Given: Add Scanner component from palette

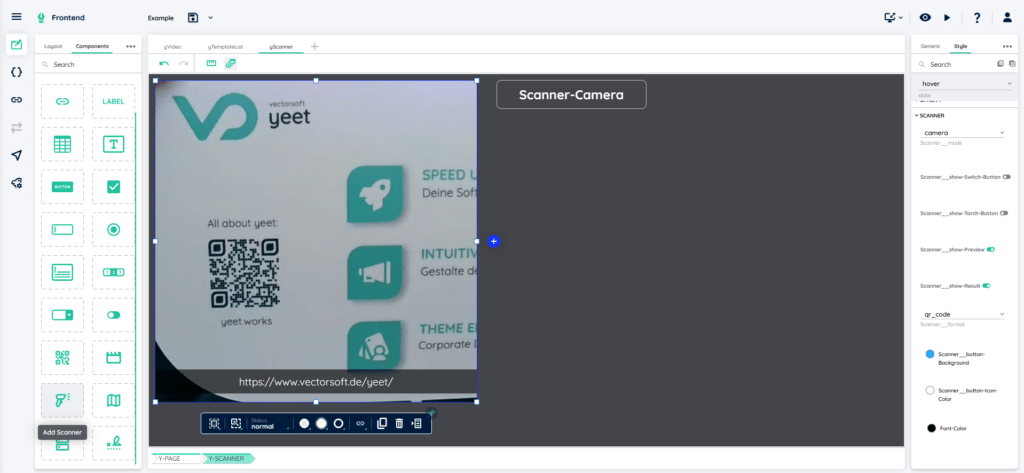Looking at the screenshot, I should point(62,400).
